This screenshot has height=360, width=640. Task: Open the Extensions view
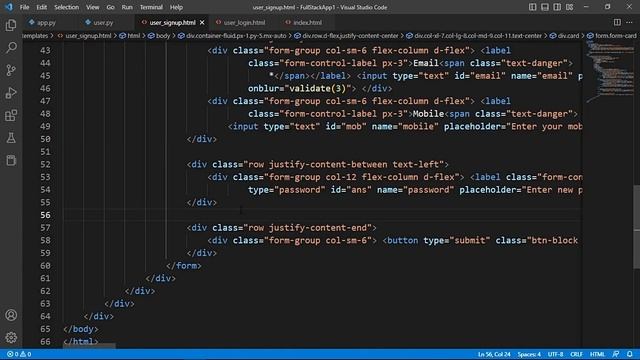coord(11,116)
